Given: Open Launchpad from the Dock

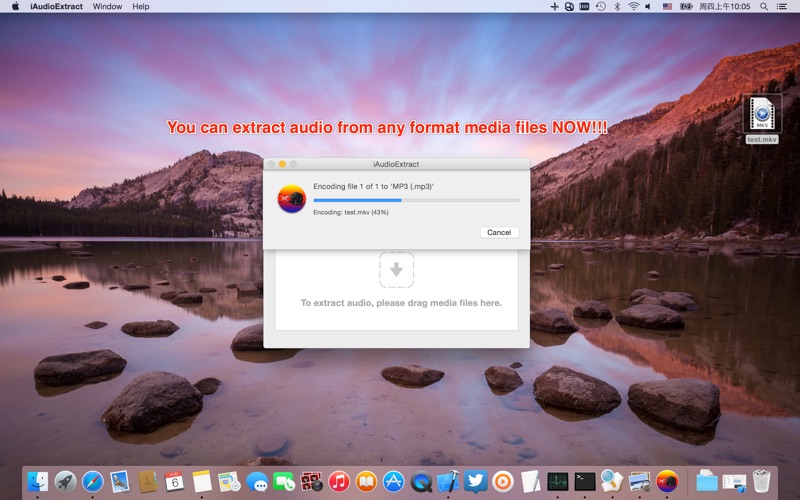Looking at the screenshot, I should click(x=65, y=481).
